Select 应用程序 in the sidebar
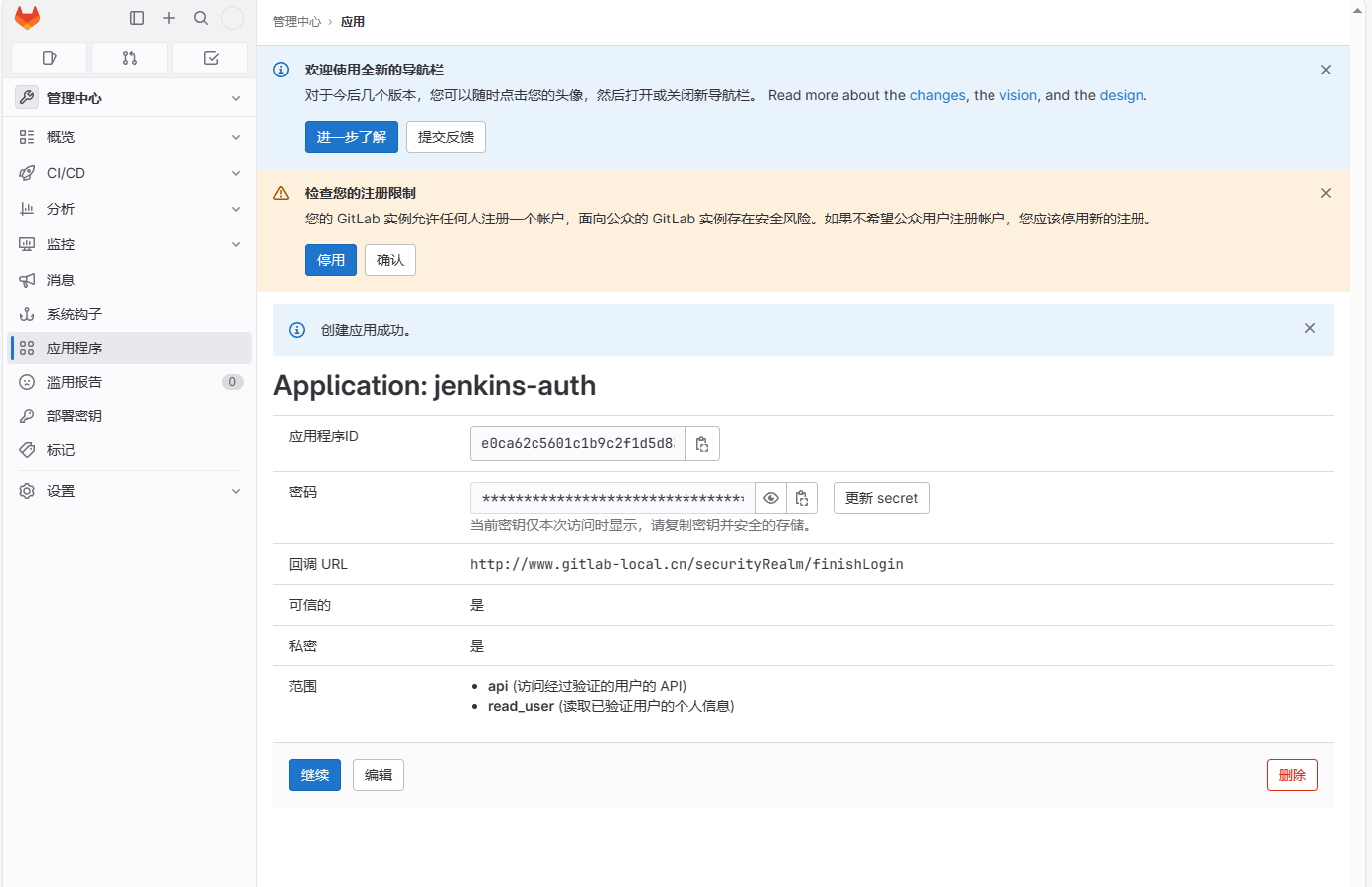Image resolution: width=1372 pixels, height=887 pixels. click(130, 348)
